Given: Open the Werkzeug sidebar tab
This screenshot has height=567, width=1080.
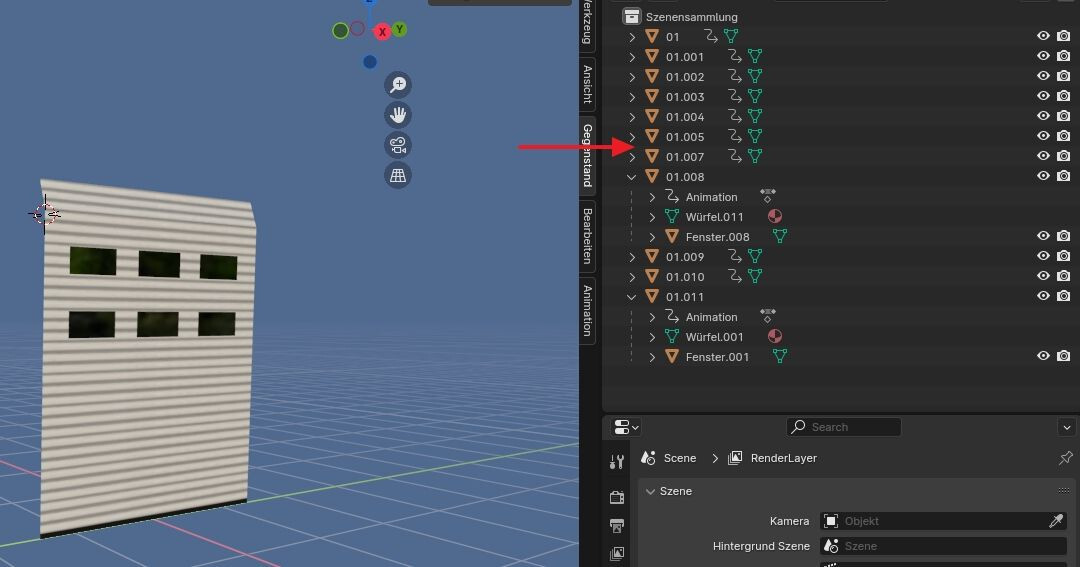Looking at the screenshot, I should tap(587, 23).
